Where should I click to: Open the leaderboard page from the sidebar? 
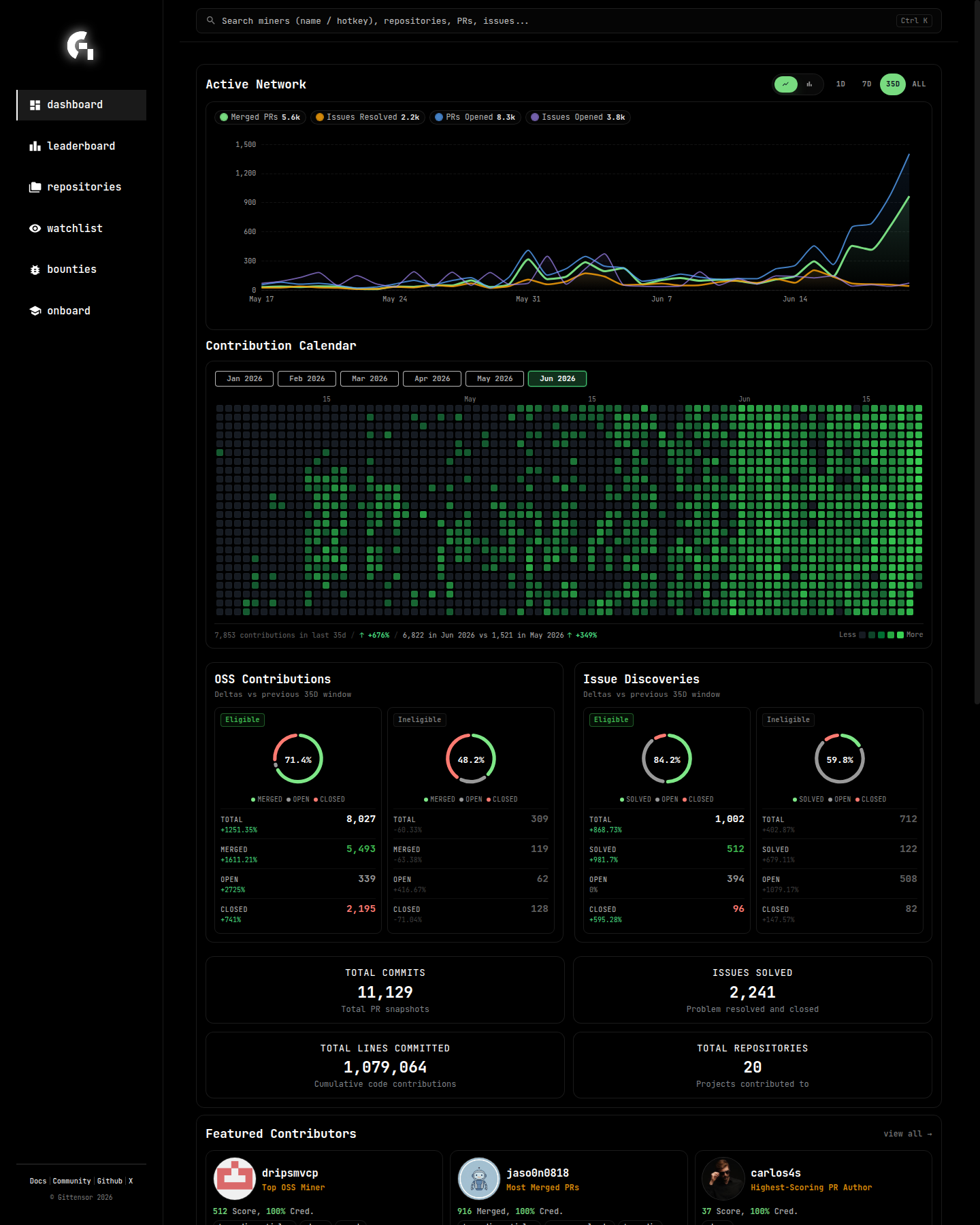[82, 146]
